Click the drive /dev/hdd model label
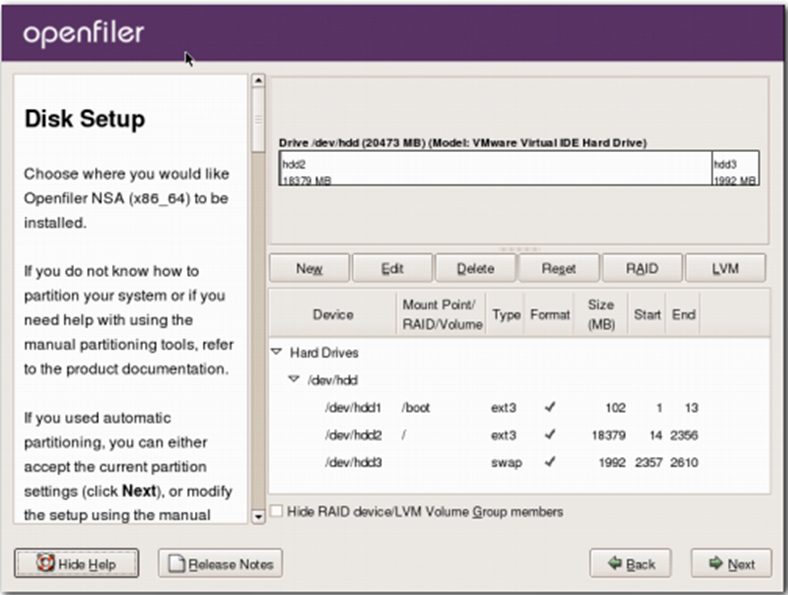788x595 pixels. (x=463, y=143)
